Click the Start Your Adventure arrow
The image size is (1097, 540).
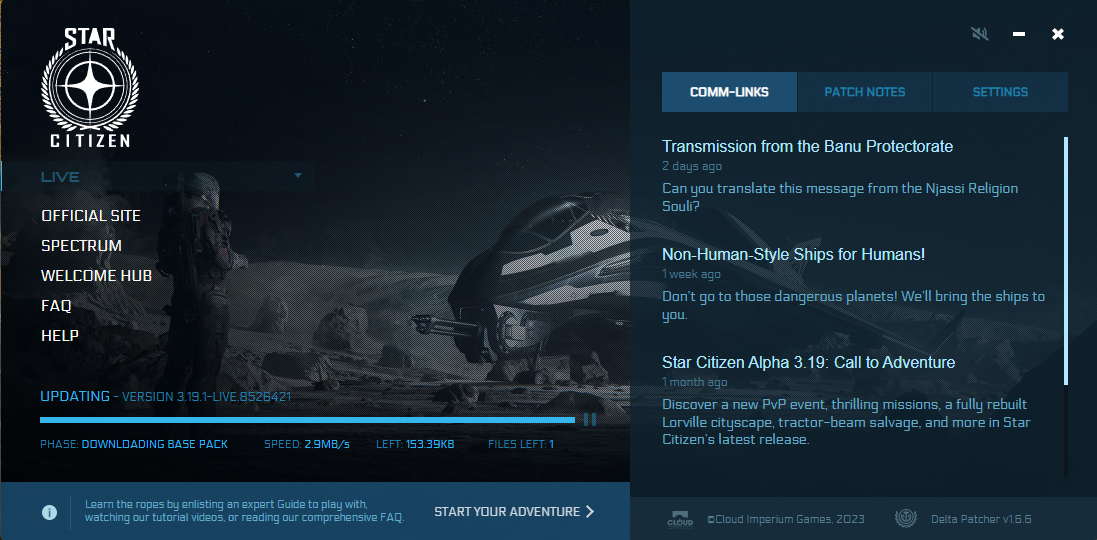(x=590, y=512)
